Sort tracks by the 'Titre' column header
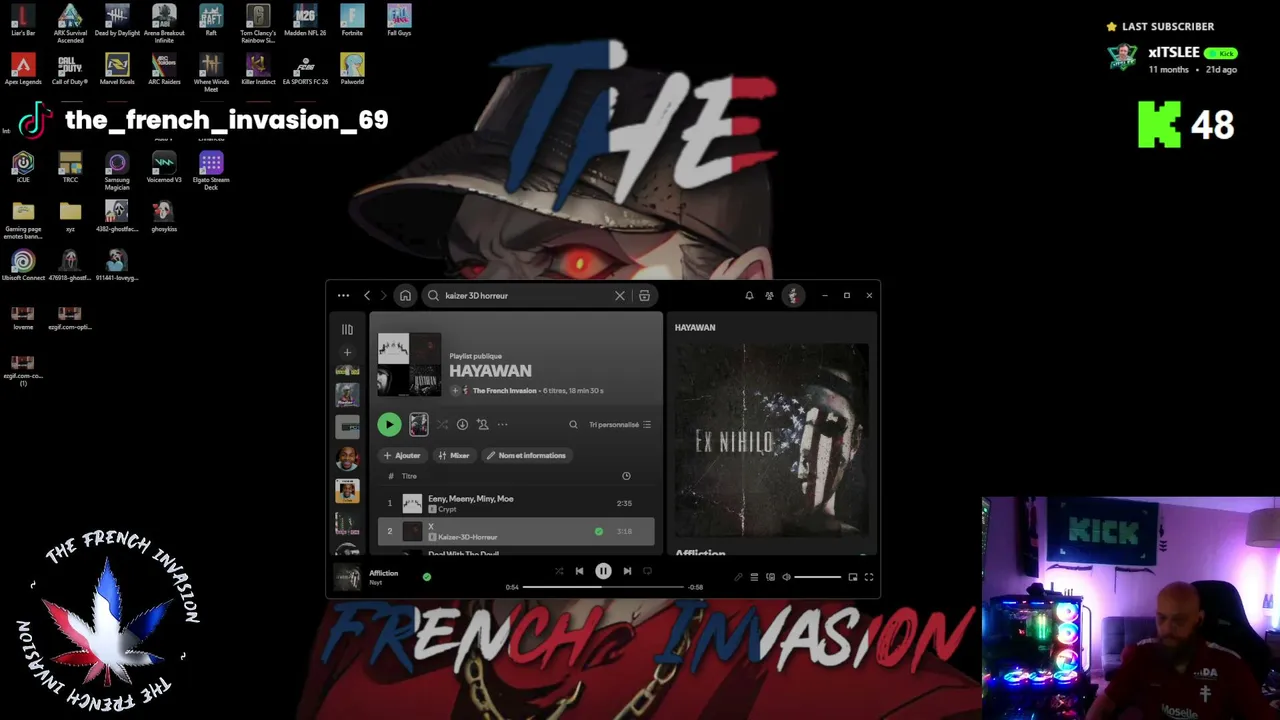This screenshot has height=720, width=1280. coord(409,476)
